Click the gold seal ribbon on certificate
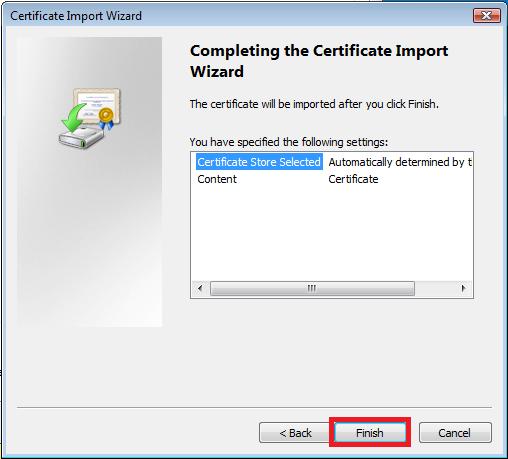The image size is (508, 459). pos(106,118)
